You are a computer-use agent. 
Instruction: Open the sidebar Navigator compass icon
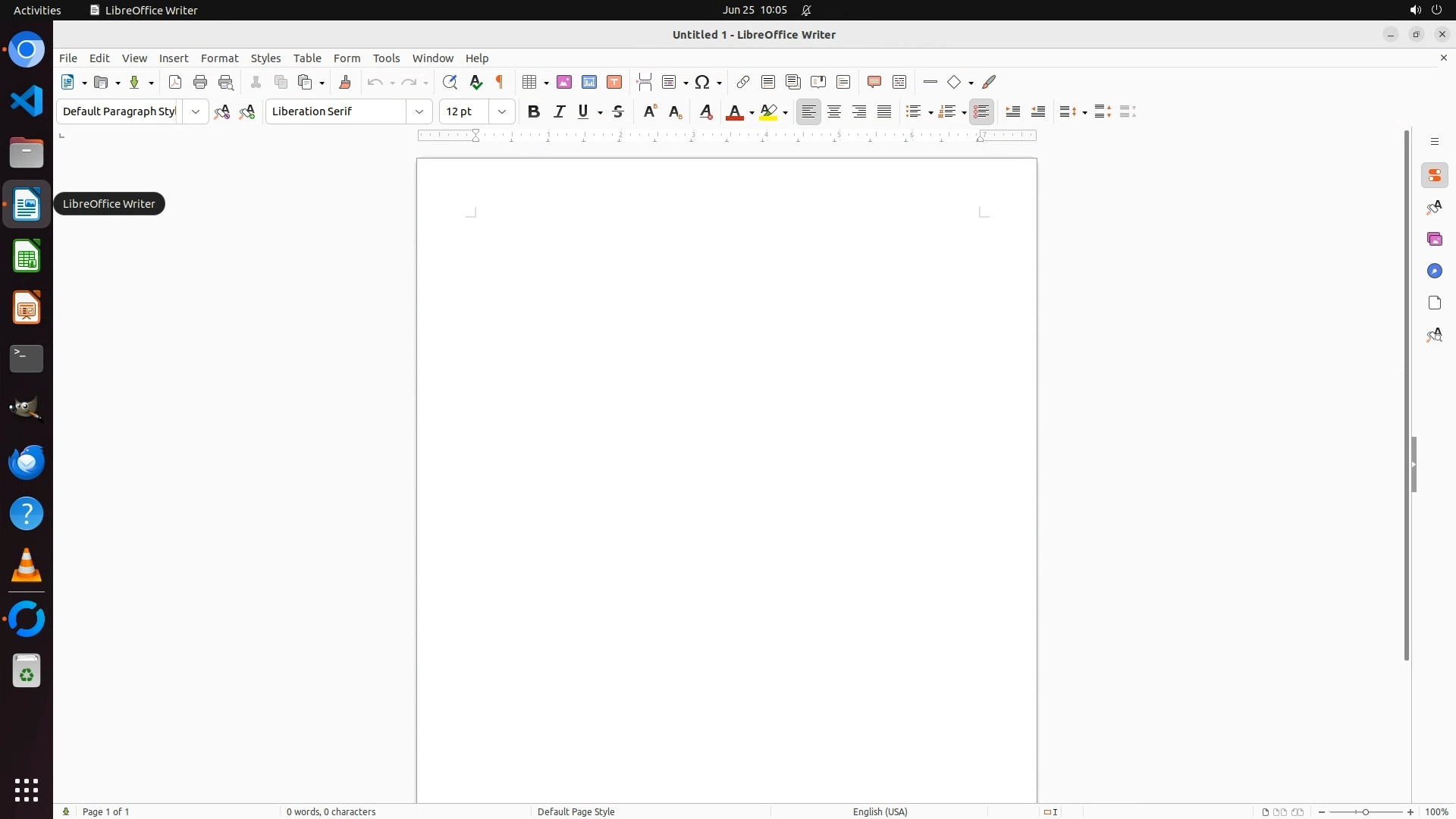pos(1434,271)
